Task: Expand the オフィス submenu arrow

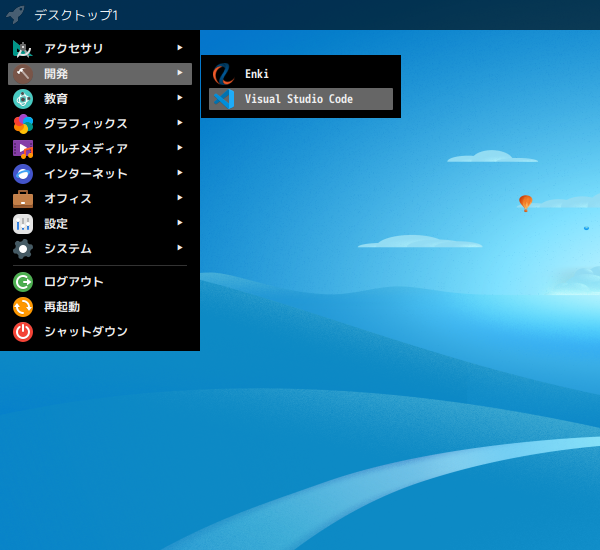Action: pos(180,197)
